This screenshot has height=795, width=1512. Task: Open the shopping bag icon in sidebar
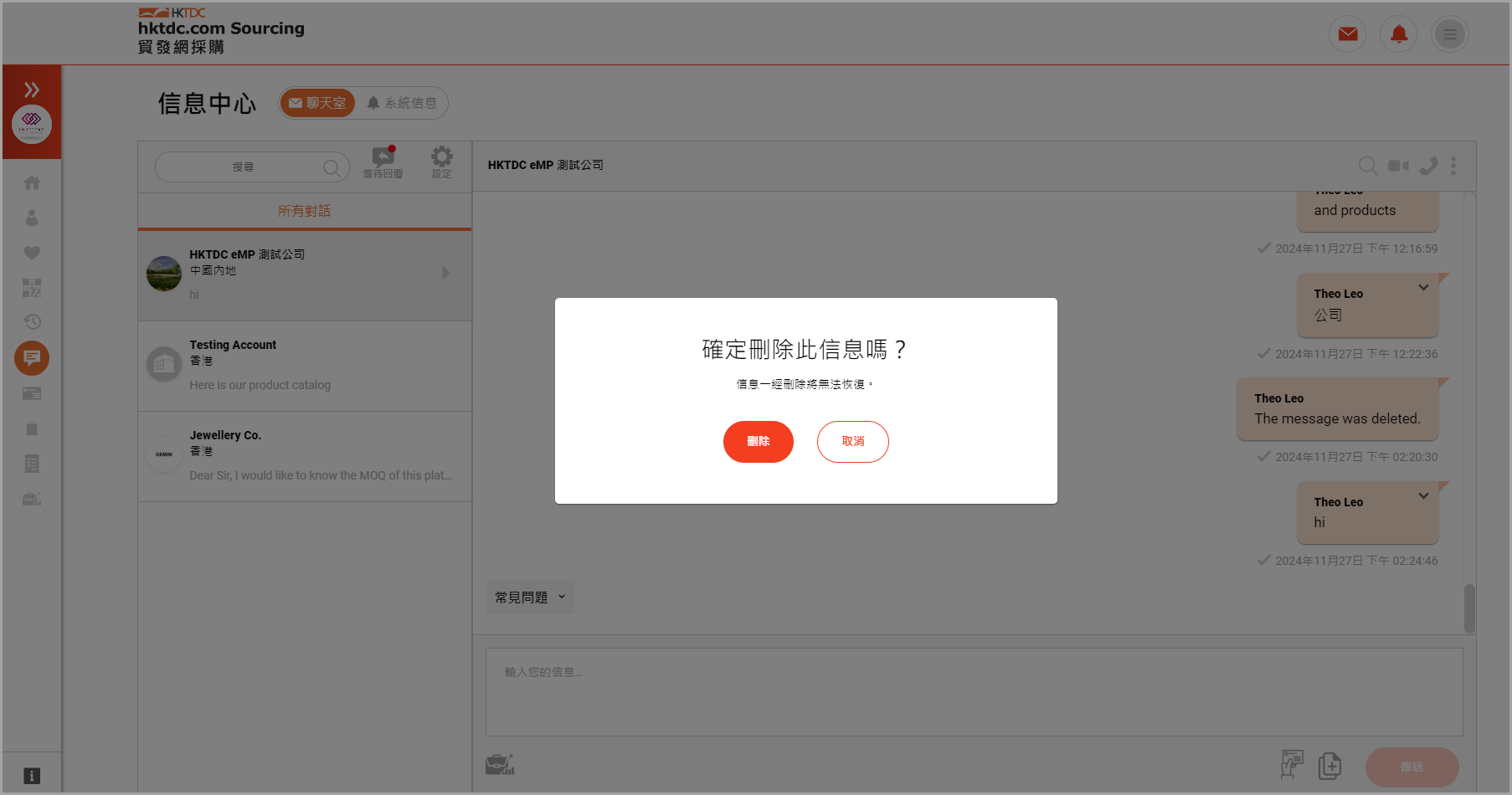(x=32, y=428)
